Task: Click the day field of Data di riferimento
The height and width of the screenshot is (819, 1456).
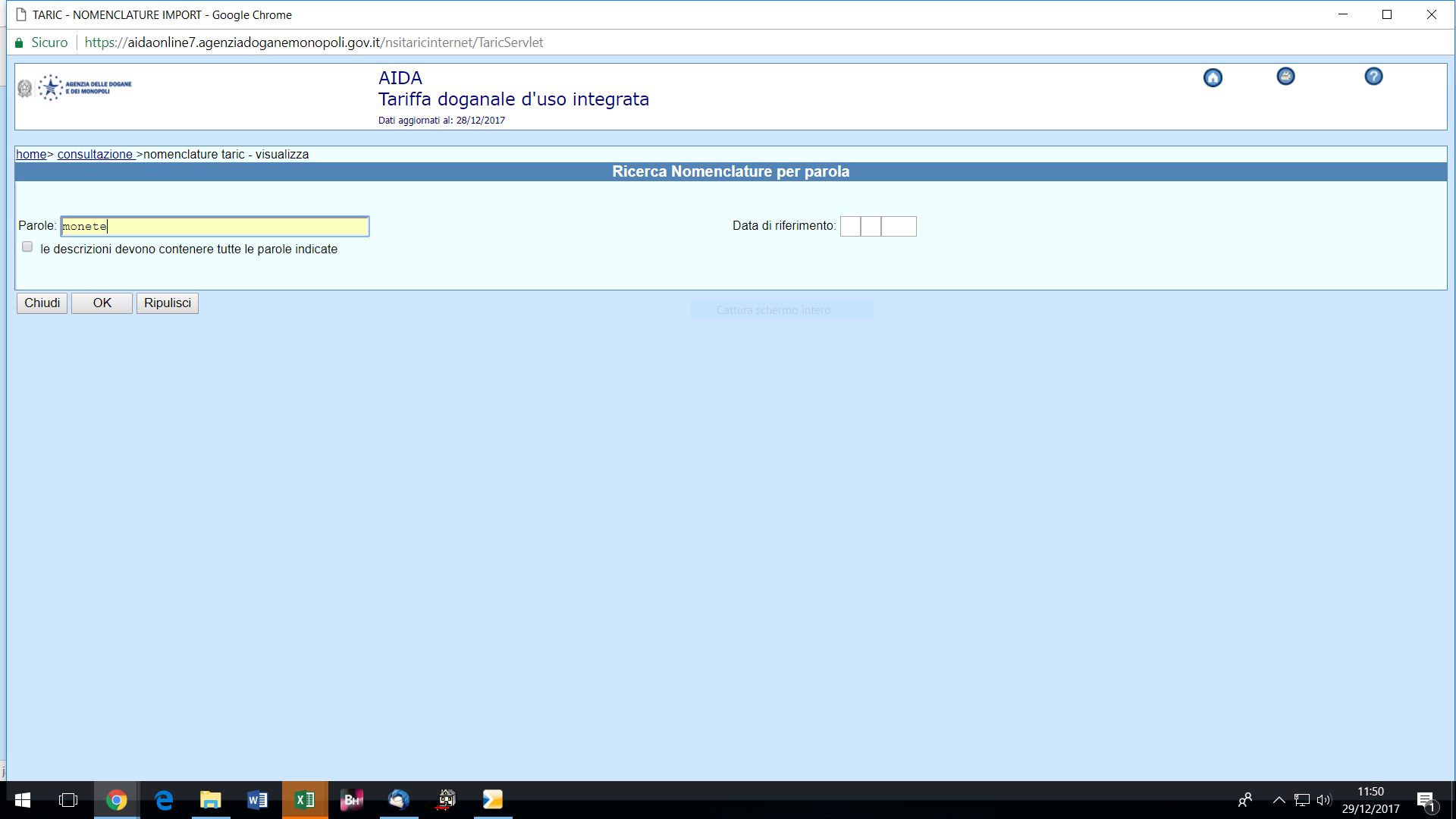Action: (x=850, y=227)
